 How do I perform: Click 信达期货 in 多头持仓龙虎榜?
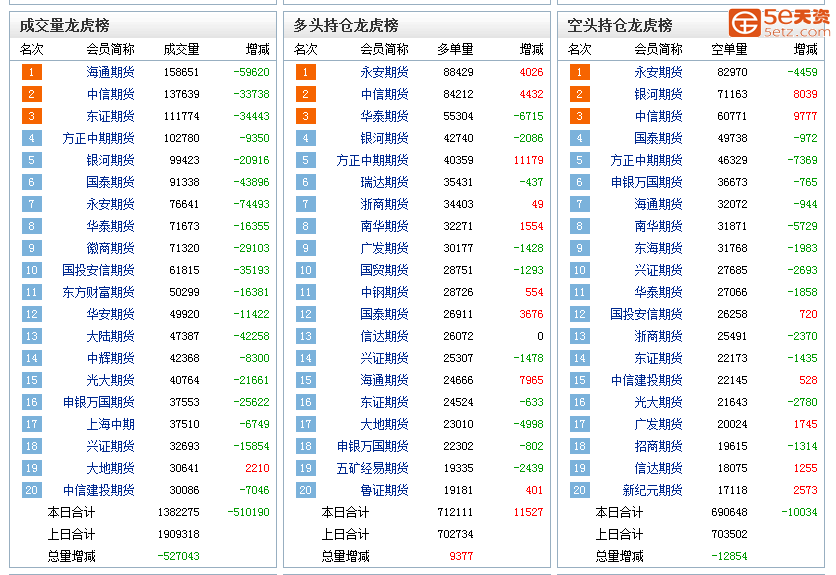point(384,336)
